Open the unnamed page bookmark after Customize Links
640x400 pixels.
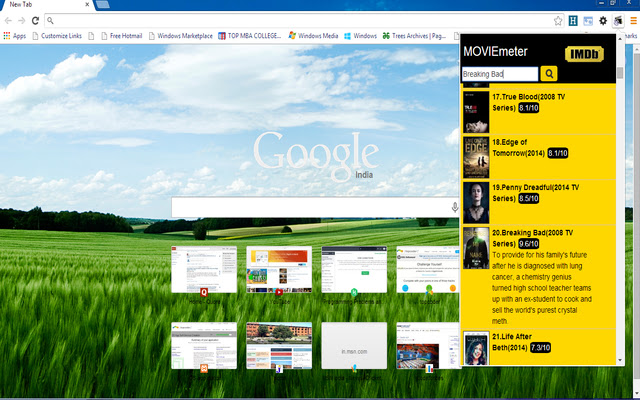(x=91, y=36)
